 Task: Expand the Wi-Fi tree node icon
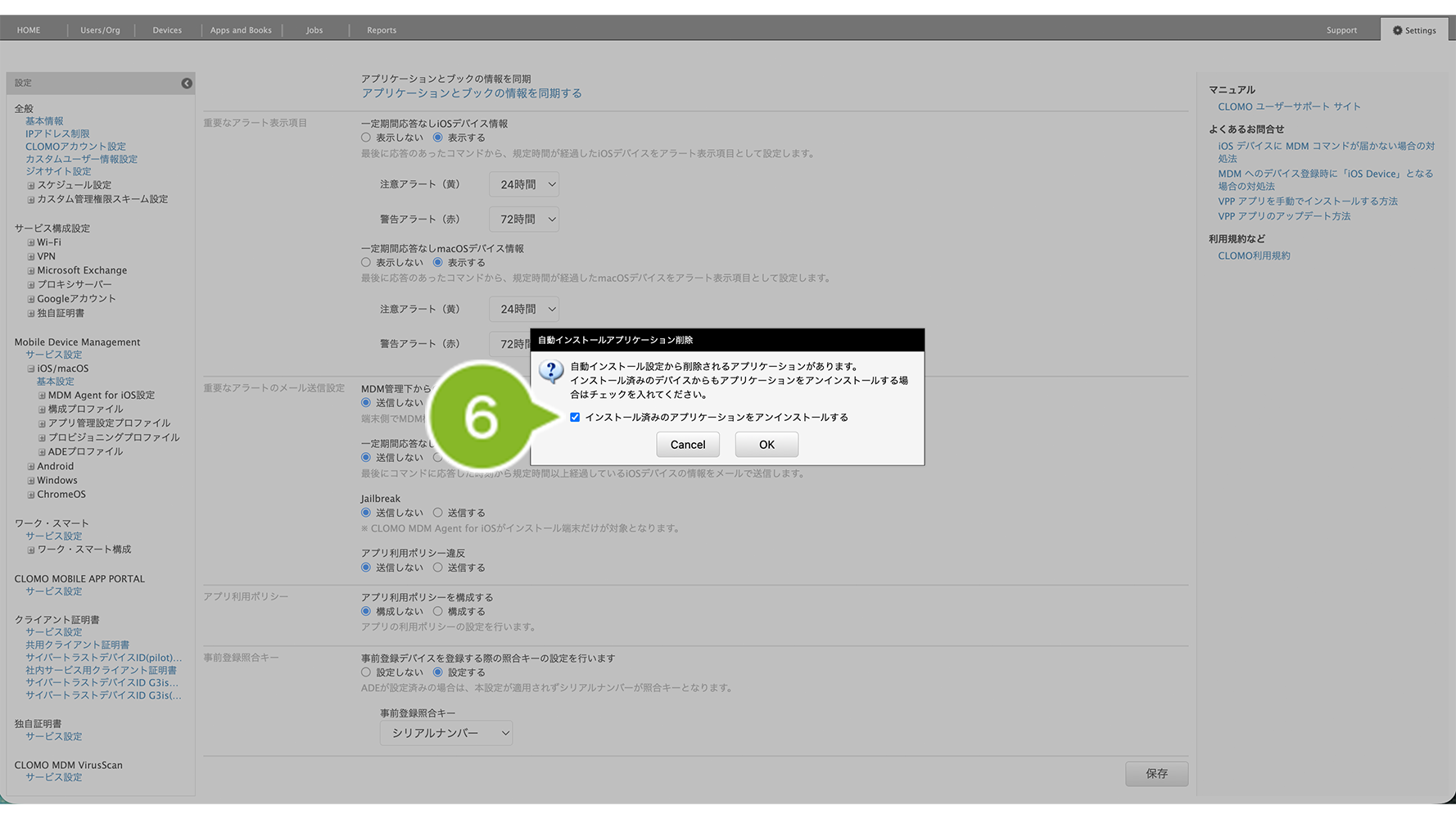pos(31,243)
